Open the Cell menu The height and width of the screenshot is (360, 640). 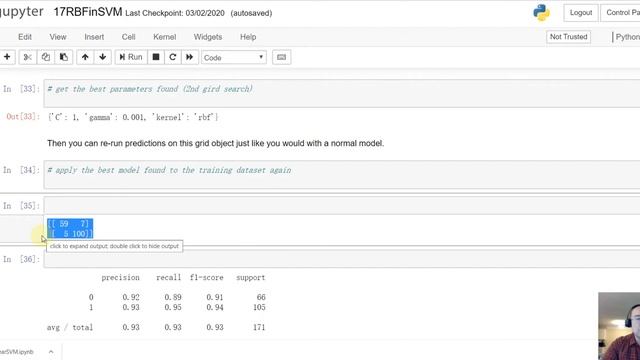(x=129, y=37)
